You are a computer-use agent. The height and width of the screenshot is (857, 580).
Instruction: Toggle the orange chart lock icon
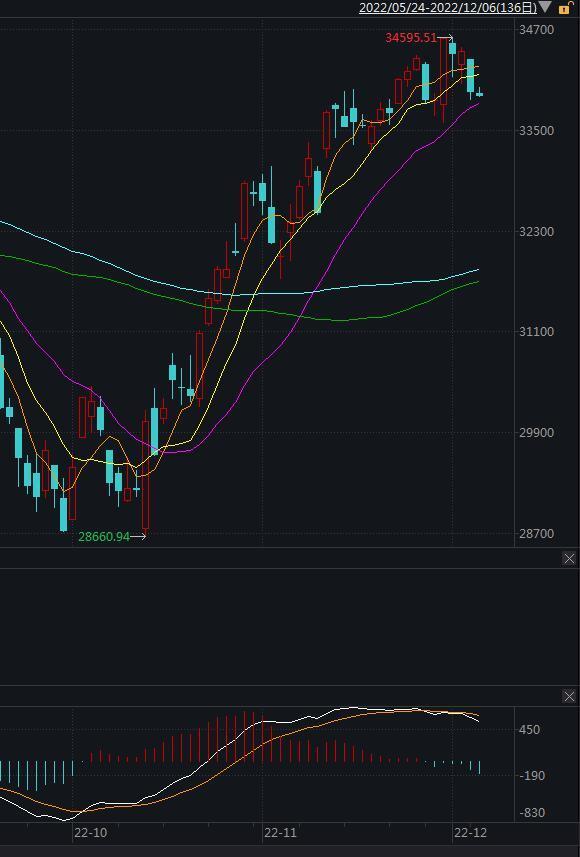tap(565, 8)
